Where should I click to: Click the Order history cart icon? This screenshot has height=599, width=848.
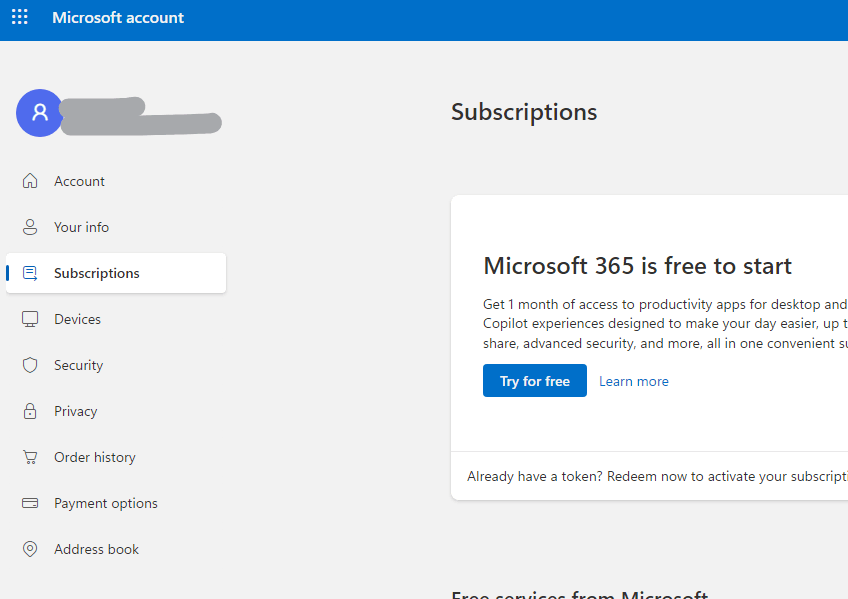click(30, 457)
